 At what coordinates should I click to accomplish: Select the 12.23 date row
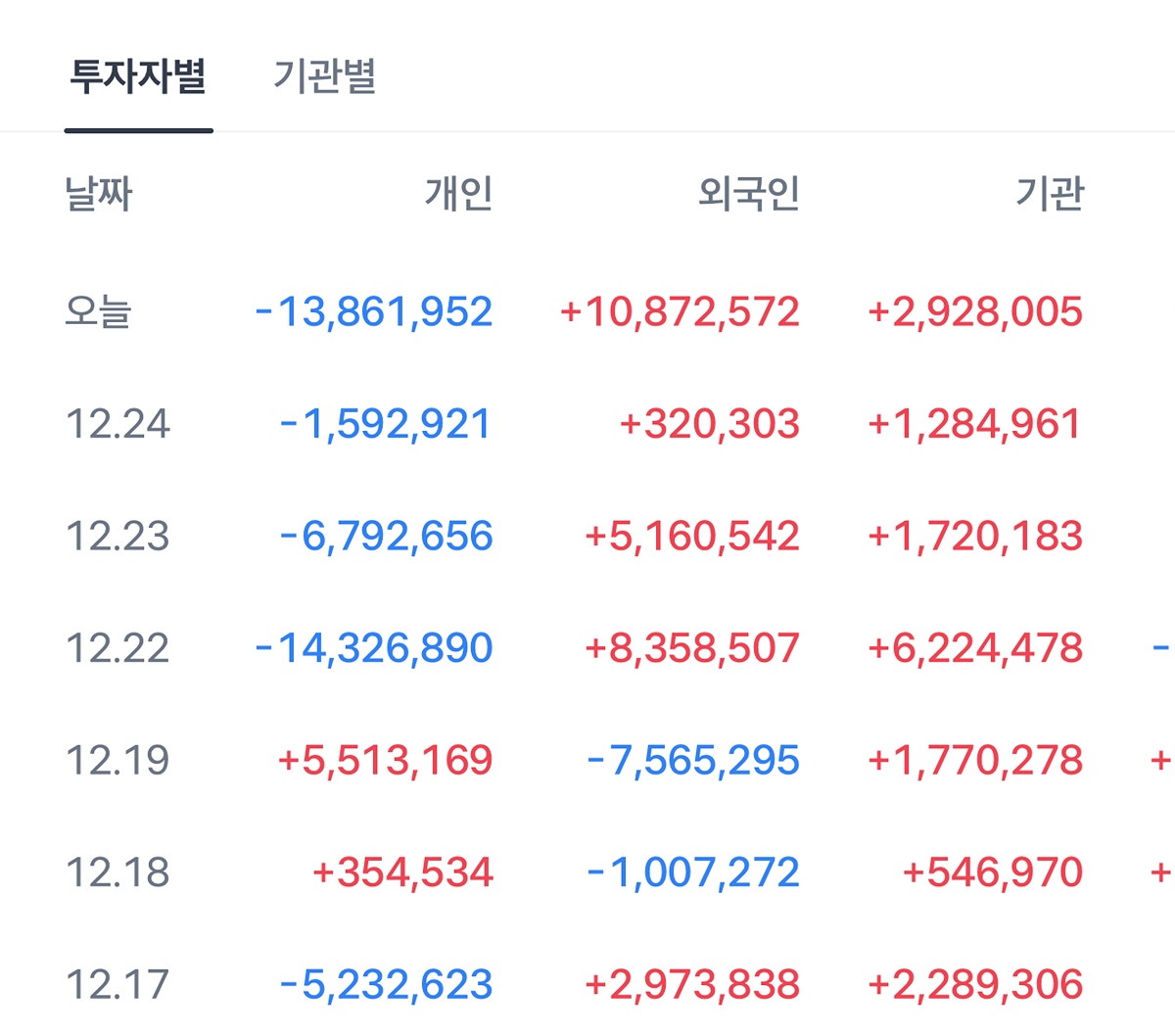(x=117, y=537)
